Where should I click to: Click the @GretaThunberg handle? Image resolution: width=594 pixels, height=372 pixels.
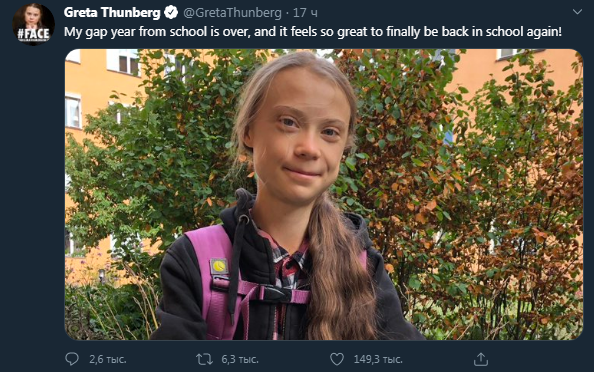click(233, 13)
